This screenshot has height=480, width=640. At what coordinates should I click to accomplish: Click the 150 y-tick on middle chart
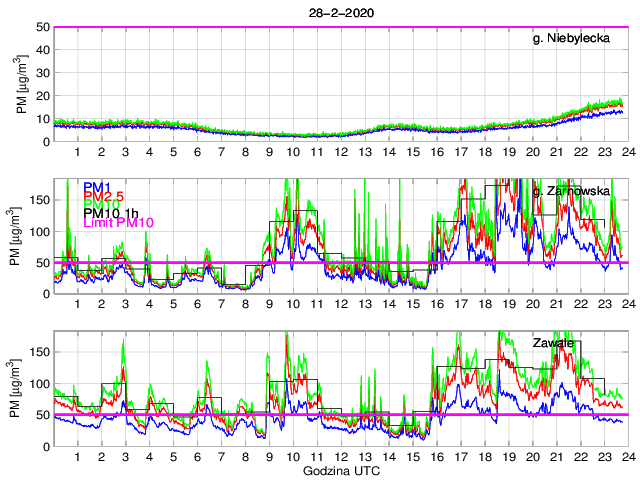pos(39,200)
